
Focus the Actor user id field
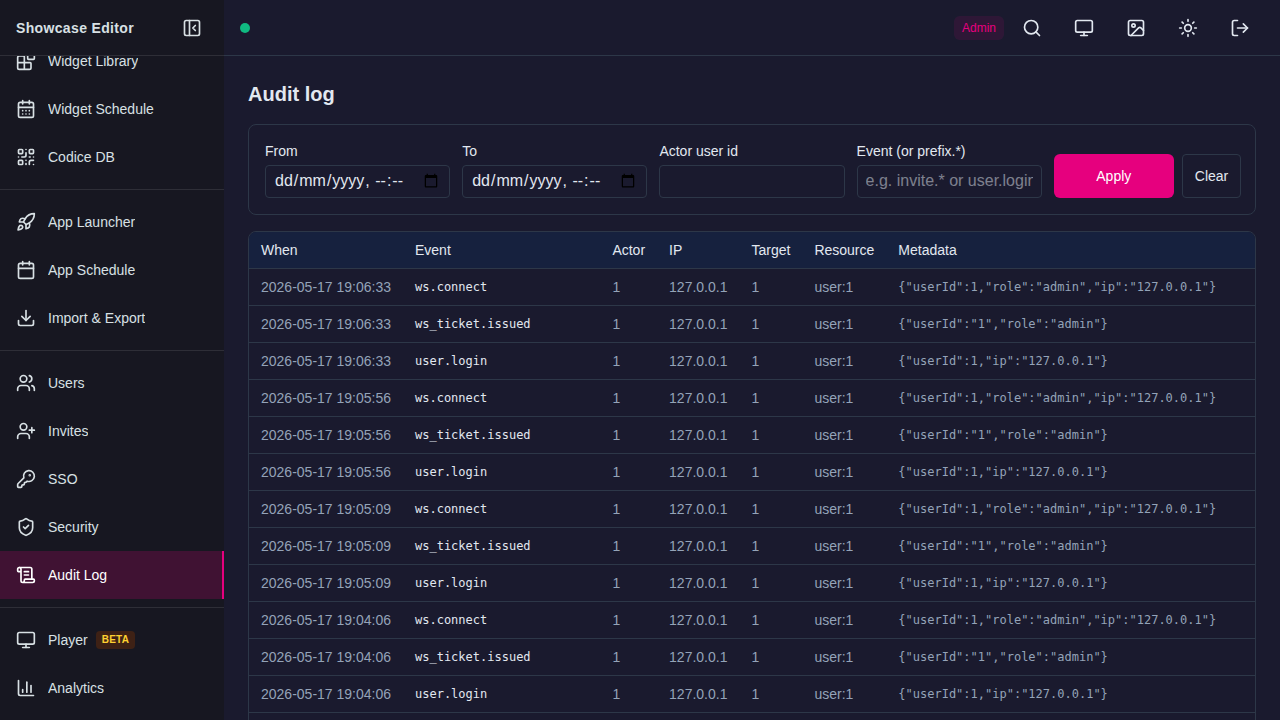752,181
